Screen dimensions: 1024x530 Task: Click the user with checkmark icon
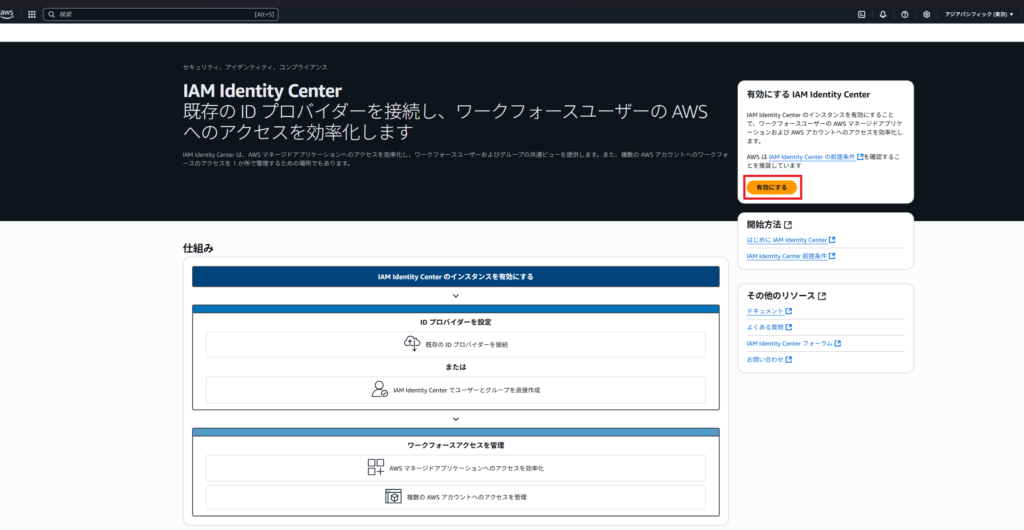(380, 390)
